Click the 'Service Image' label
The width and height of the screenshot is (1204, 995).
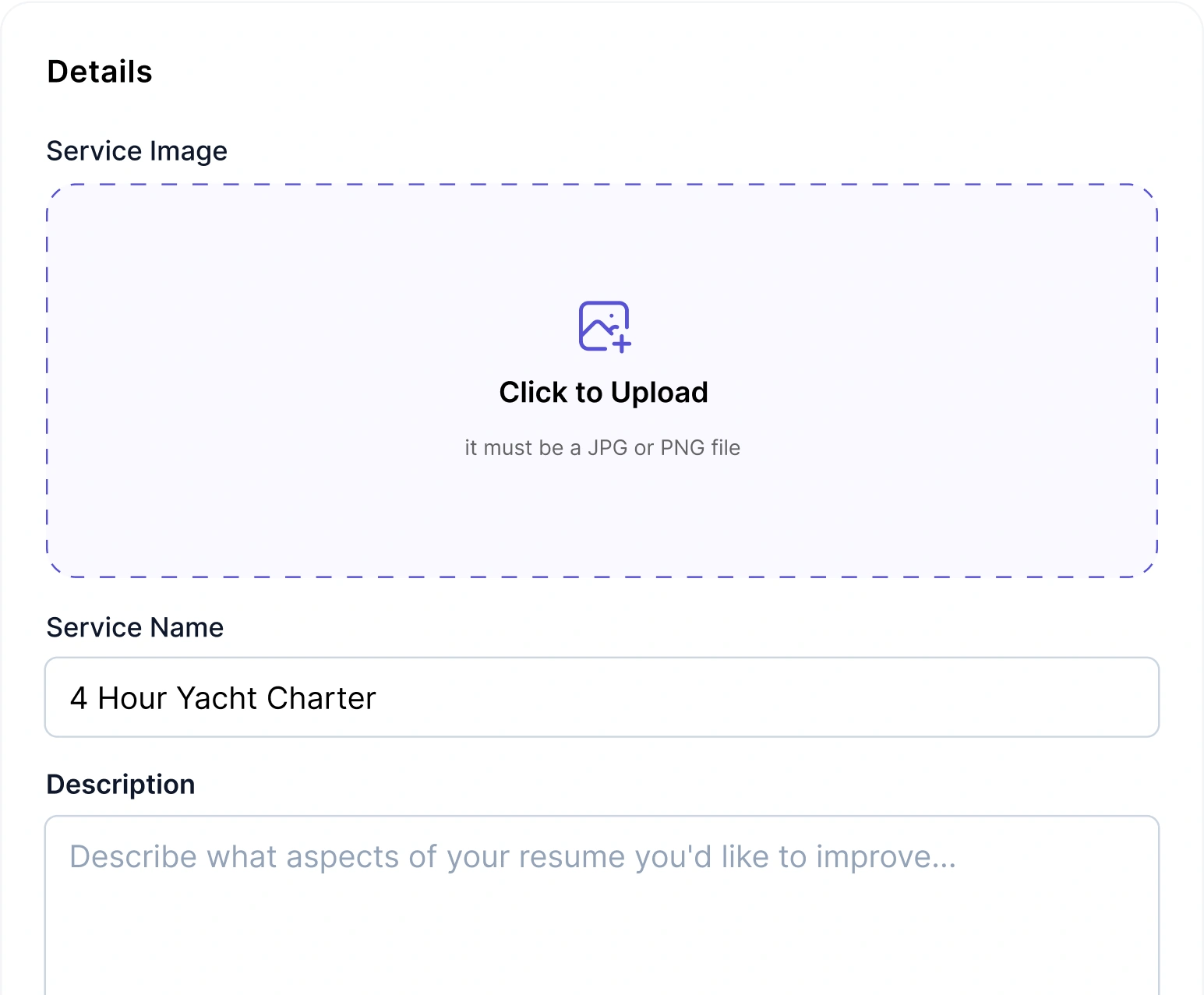click(137, 150)
